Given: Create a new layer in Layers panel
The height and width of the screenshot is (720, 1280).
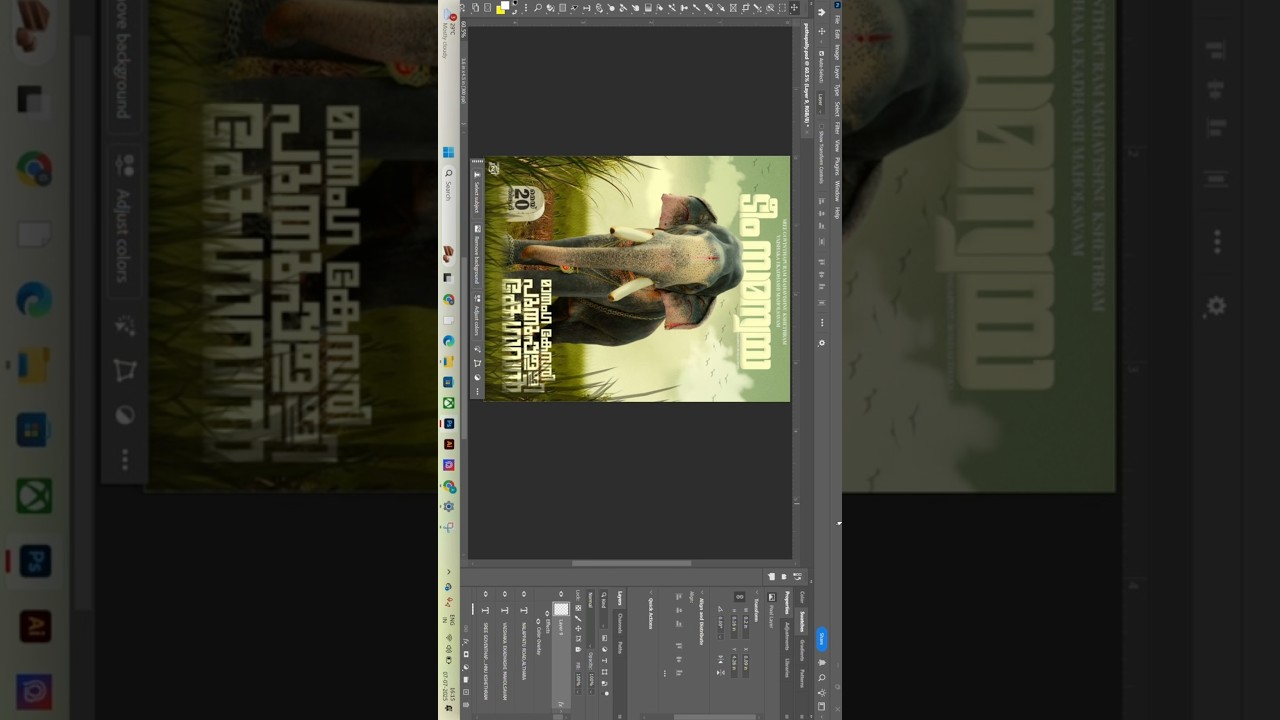Looking at the screenshot, I should click(x=466, y=692).
